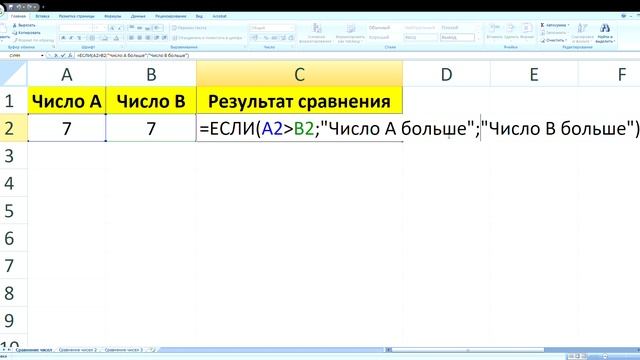640x360 pixels.
Task: Click the horizontal scrollbar thumb
Action: tap(468, 350)
